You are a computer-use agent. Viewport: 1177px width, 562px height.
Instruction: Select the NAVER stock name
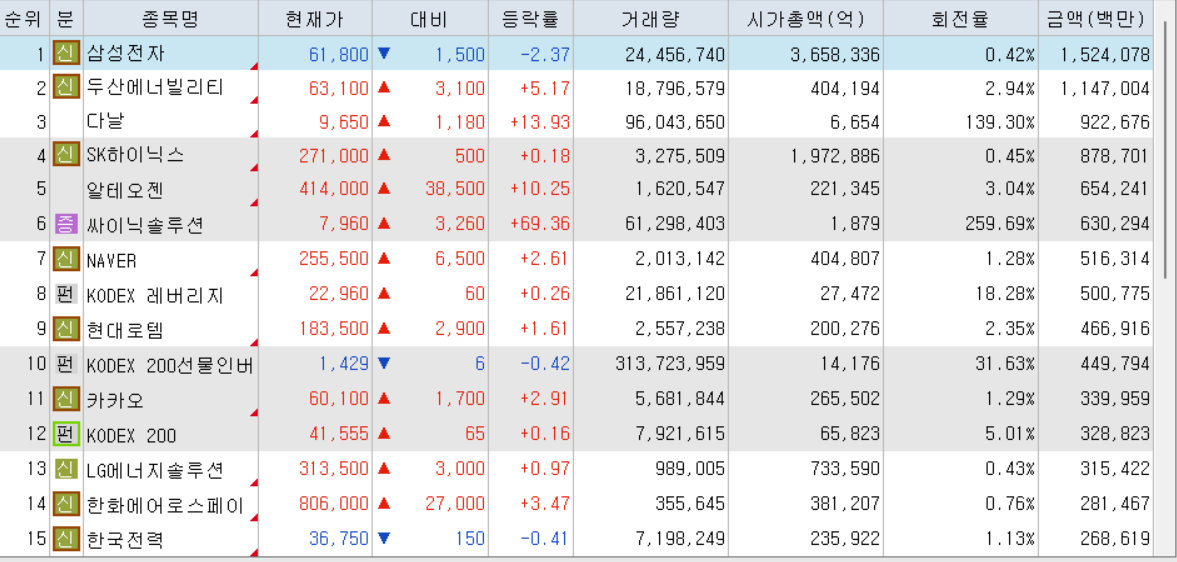[x=112, y=260]
